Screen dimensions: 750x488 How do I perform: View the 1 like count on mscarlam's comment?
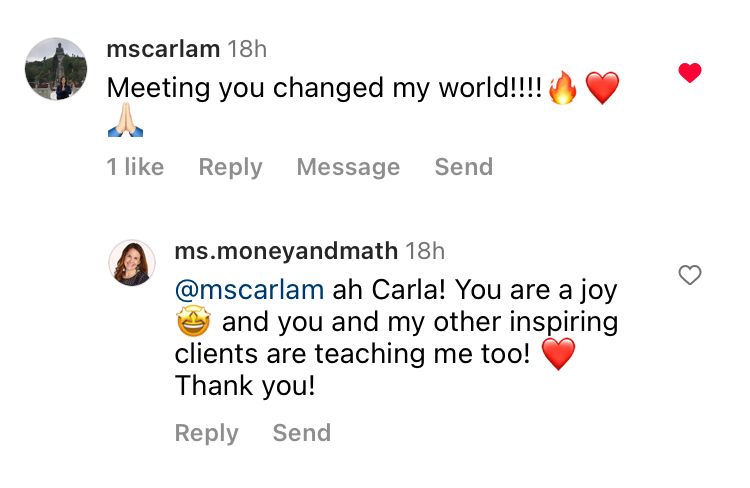[135, 167]
